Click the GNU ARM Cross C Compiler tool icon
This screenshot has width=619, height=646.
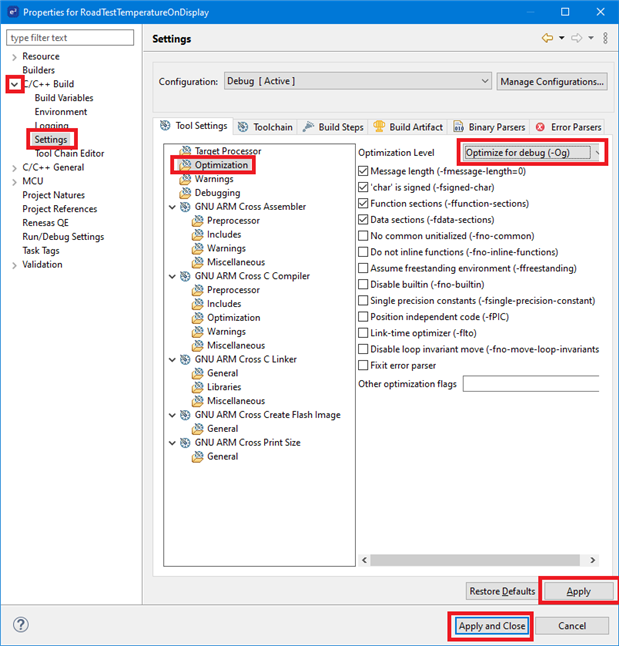[185, 276]
